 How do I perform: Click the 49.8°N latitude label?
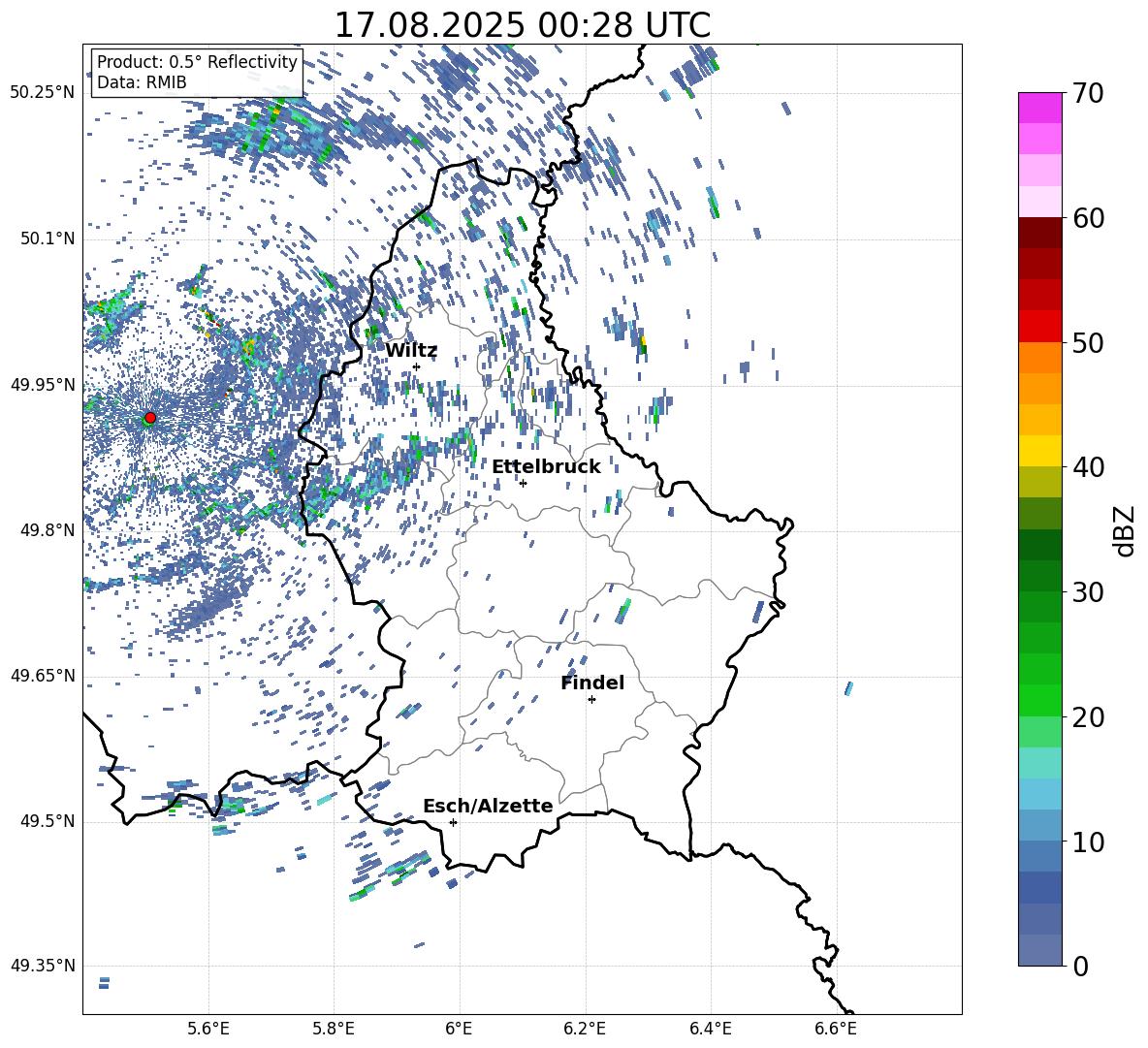47,530
